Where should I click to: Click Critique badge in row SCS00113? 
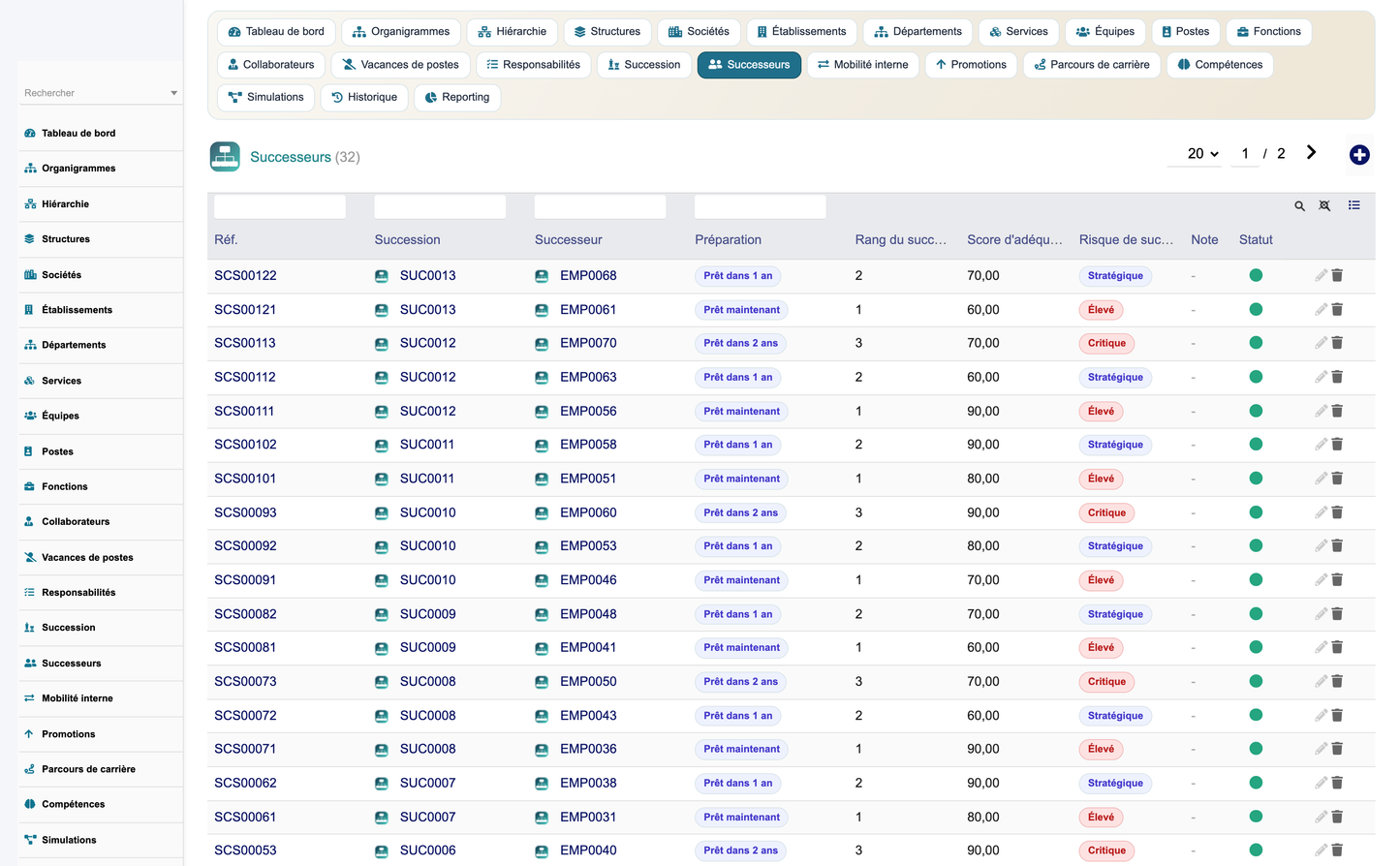pyautogui.click(x=1106, y=344)
